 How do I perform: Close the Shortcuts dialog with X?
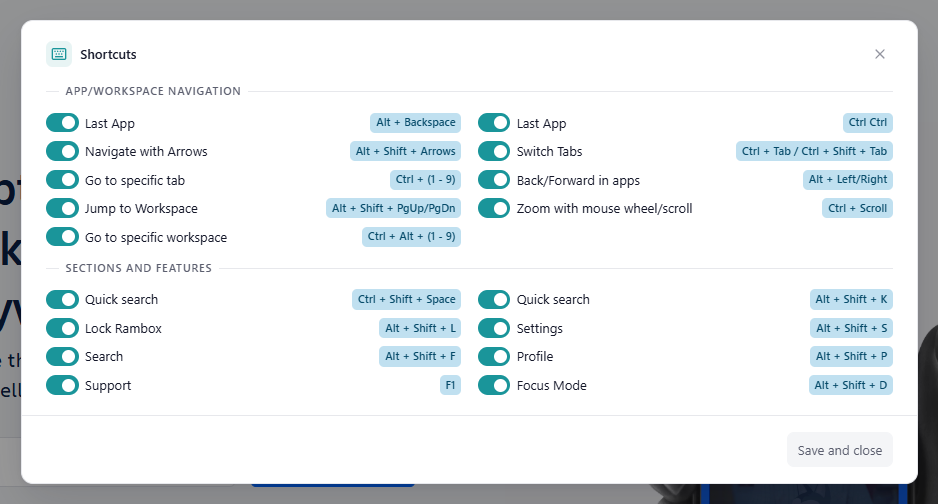(879, 54)
